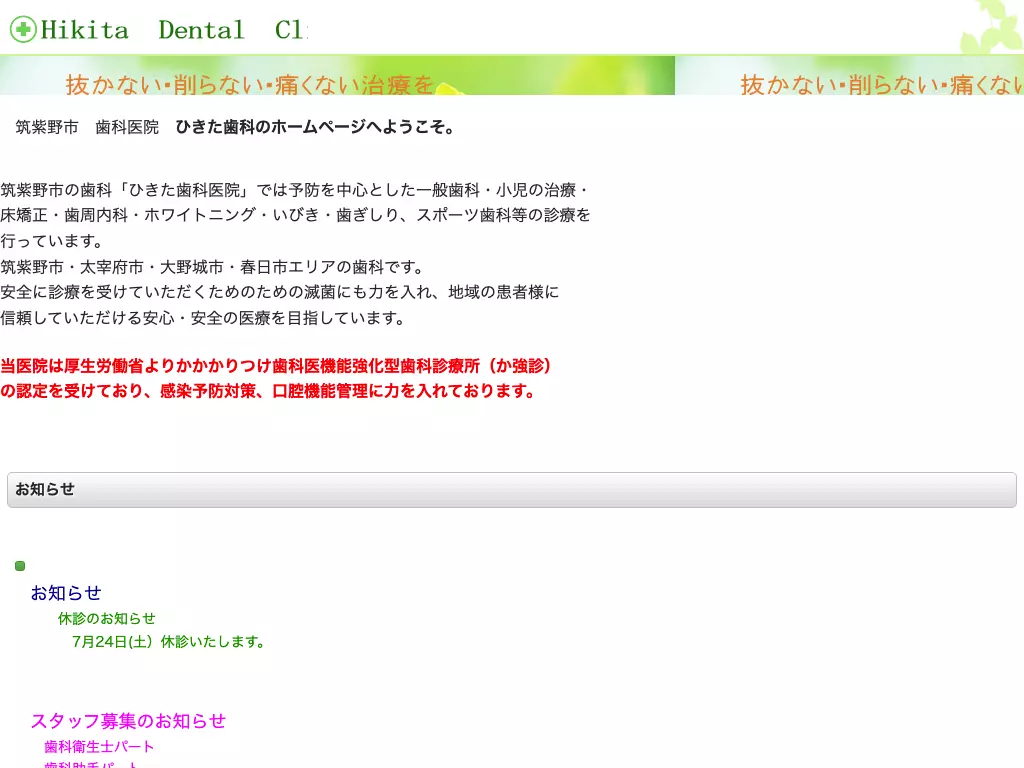
Task: Click the small green bullet above お知らせ
Action: point(20,566)
